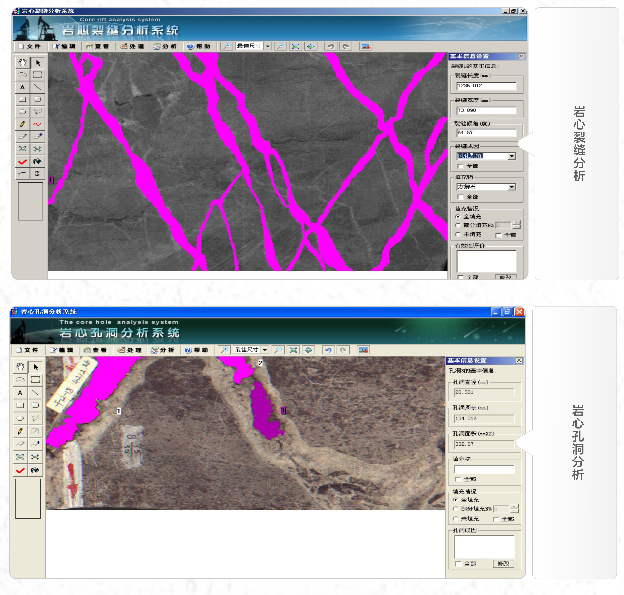Pick the text 'A' tool in fracture window

22,87
